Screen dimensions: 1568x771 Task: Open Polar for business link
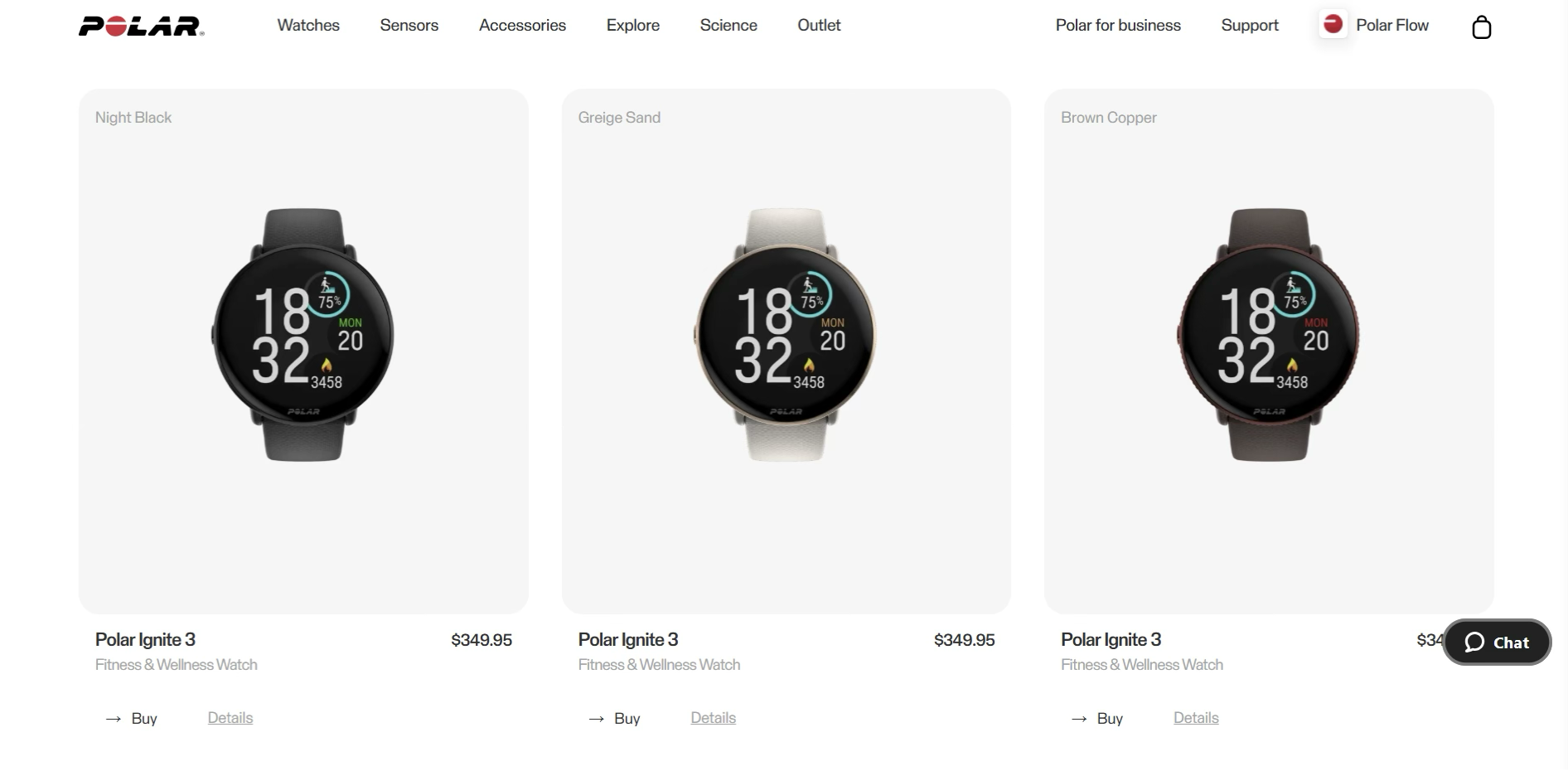(x=1118, y=26)
